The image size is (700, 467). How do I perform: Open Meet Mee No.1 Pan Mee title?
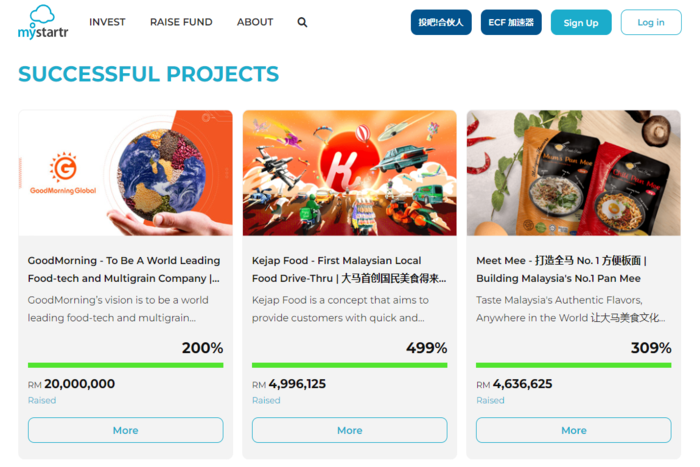pyautogui.click(x=562, y=269)
